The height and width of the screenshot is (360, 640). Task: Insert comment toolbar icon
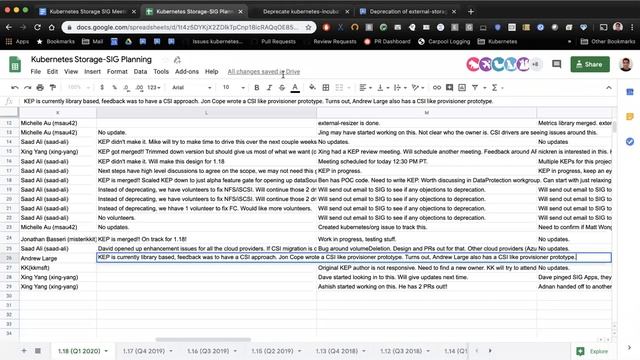coord(449,87)
